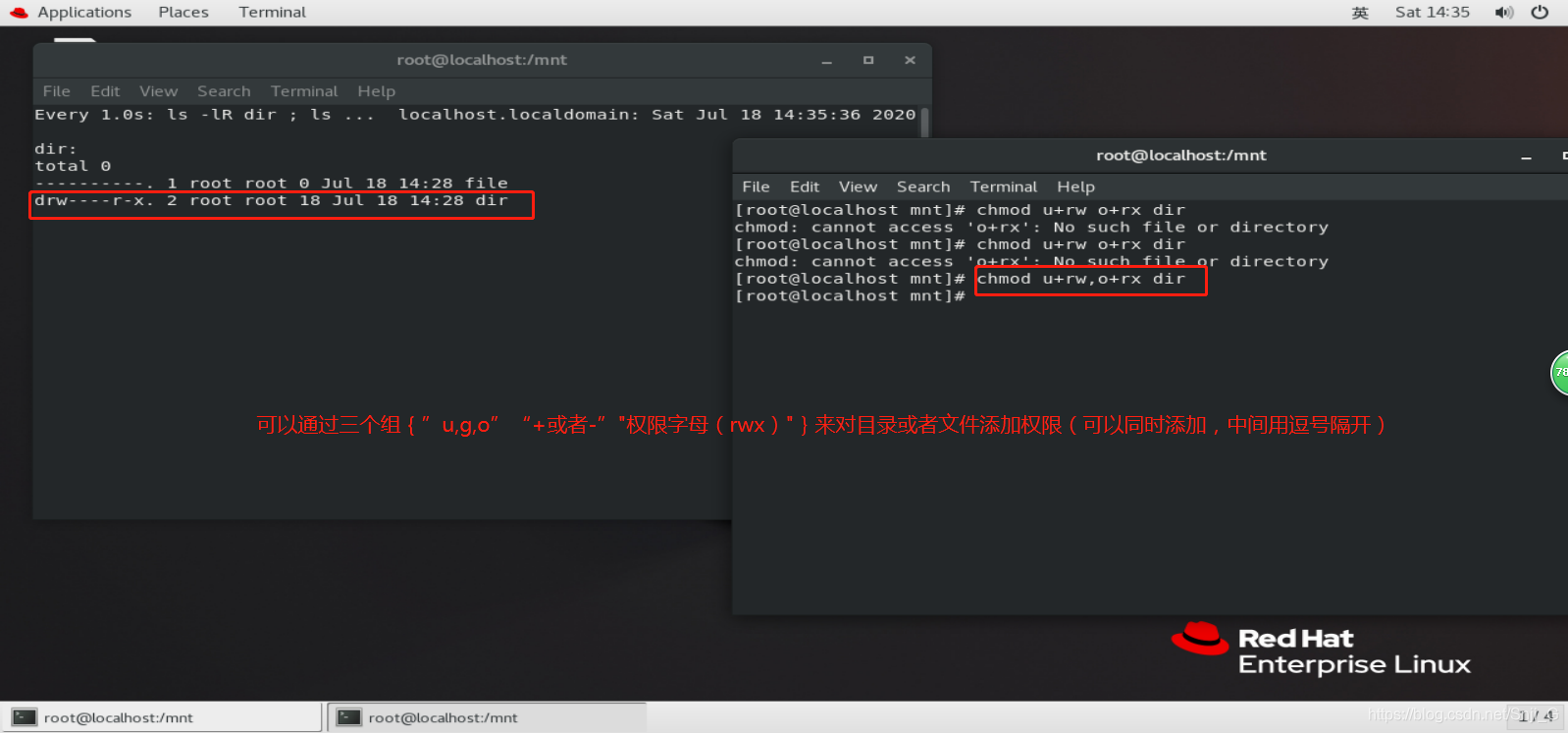The height and width of the screenshot is (733, 1568).
Task: Open File menu in the right terminal window
Action: (756, 186)
